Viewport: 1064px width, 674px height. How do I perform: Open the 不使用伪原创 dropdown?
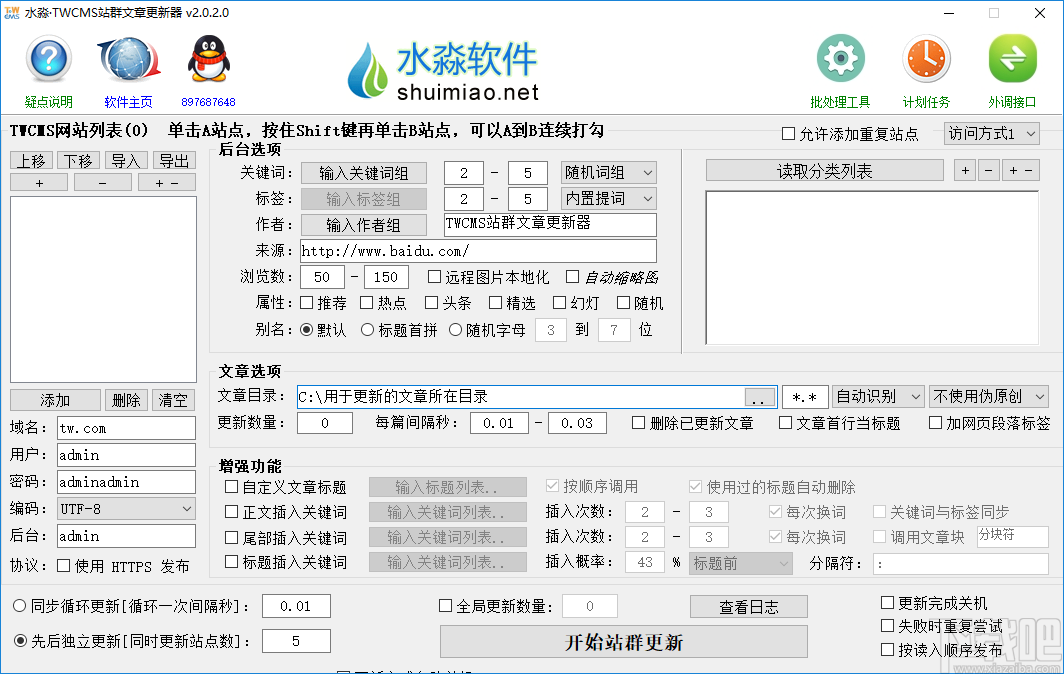point(986,396)
